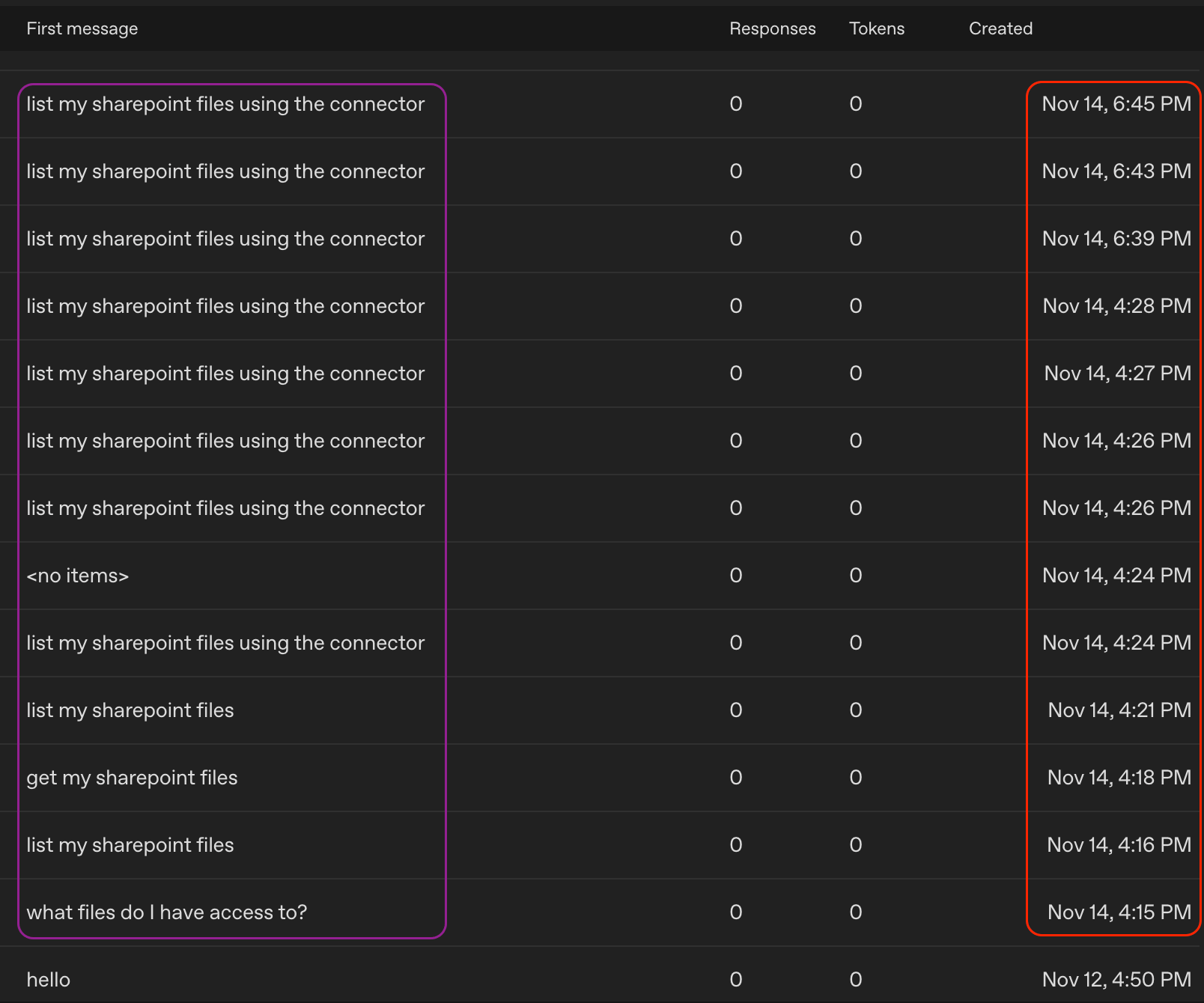
Task: Click the timestamp in the "<no items>" row
Action: pos(1116,576)
